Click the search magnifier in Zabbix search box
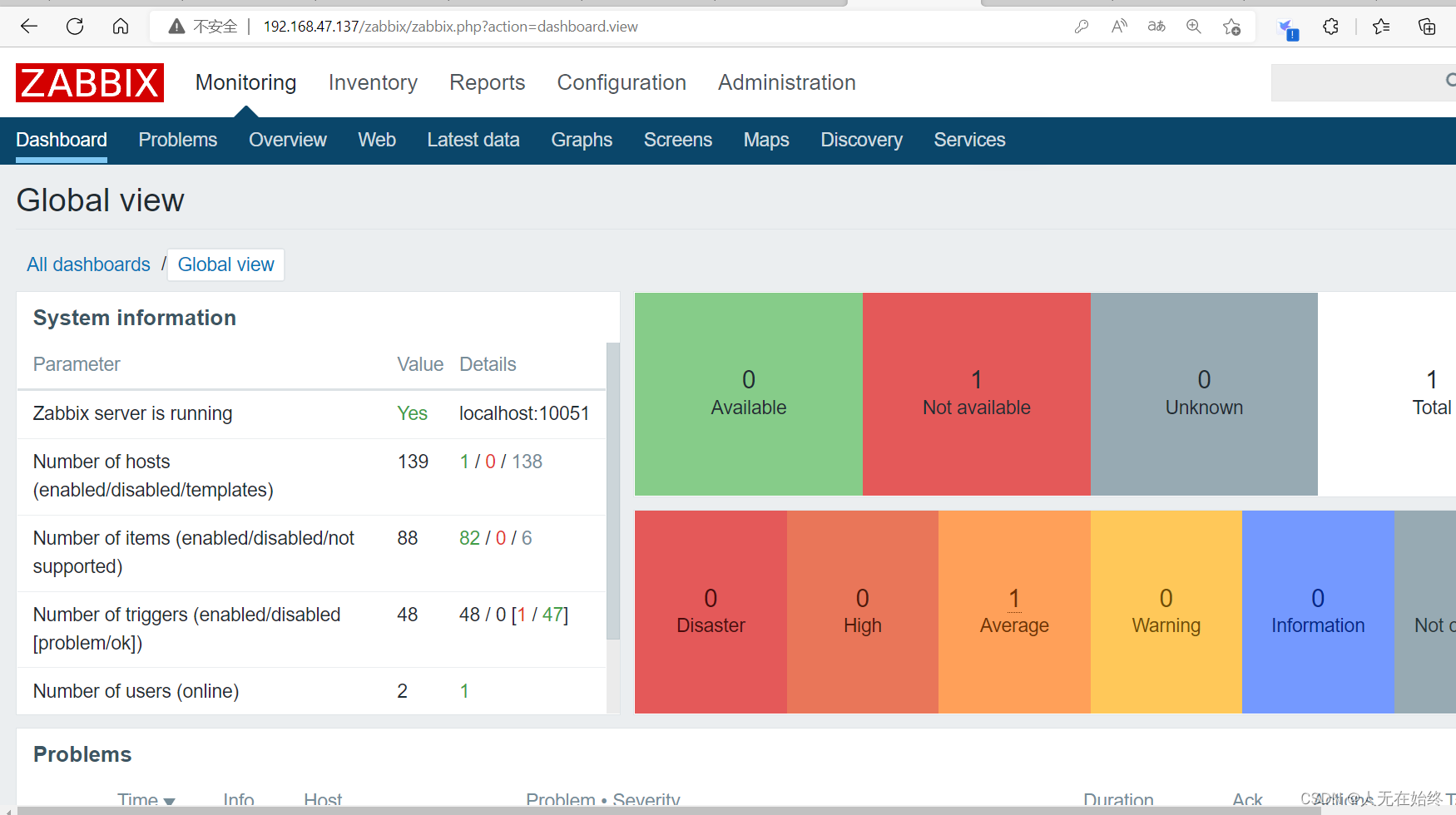The height and width of the screenshot is (815, 1456). 1450,81
